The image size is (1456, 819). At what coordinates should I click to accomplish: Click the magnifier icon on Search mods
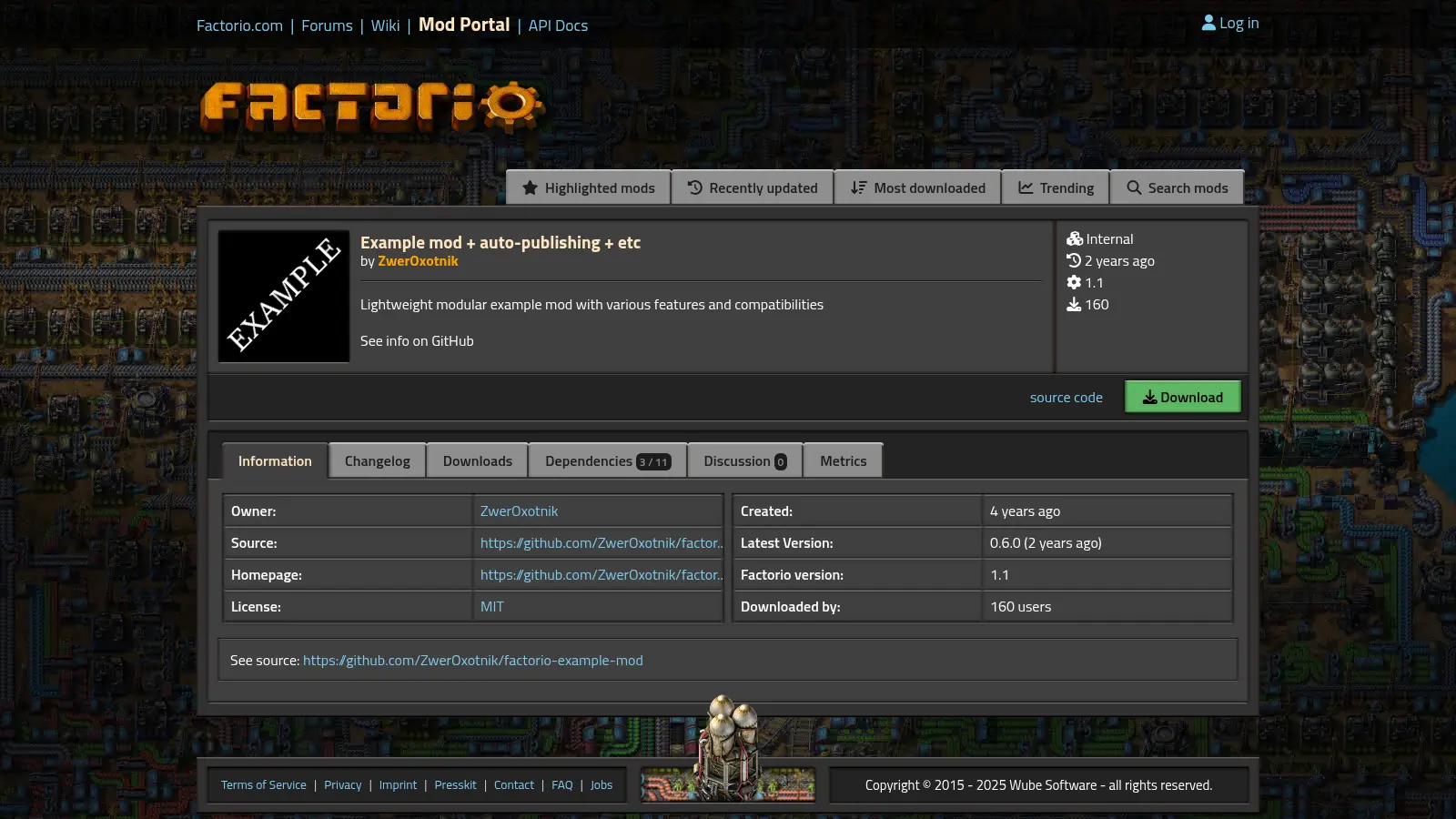pos(1134,187)
